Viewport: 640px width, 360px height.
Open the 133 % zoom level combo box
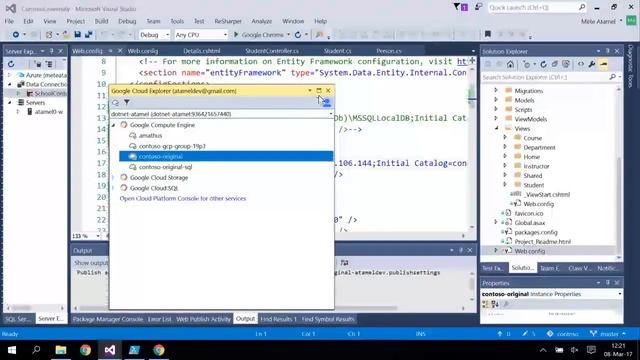86,236
